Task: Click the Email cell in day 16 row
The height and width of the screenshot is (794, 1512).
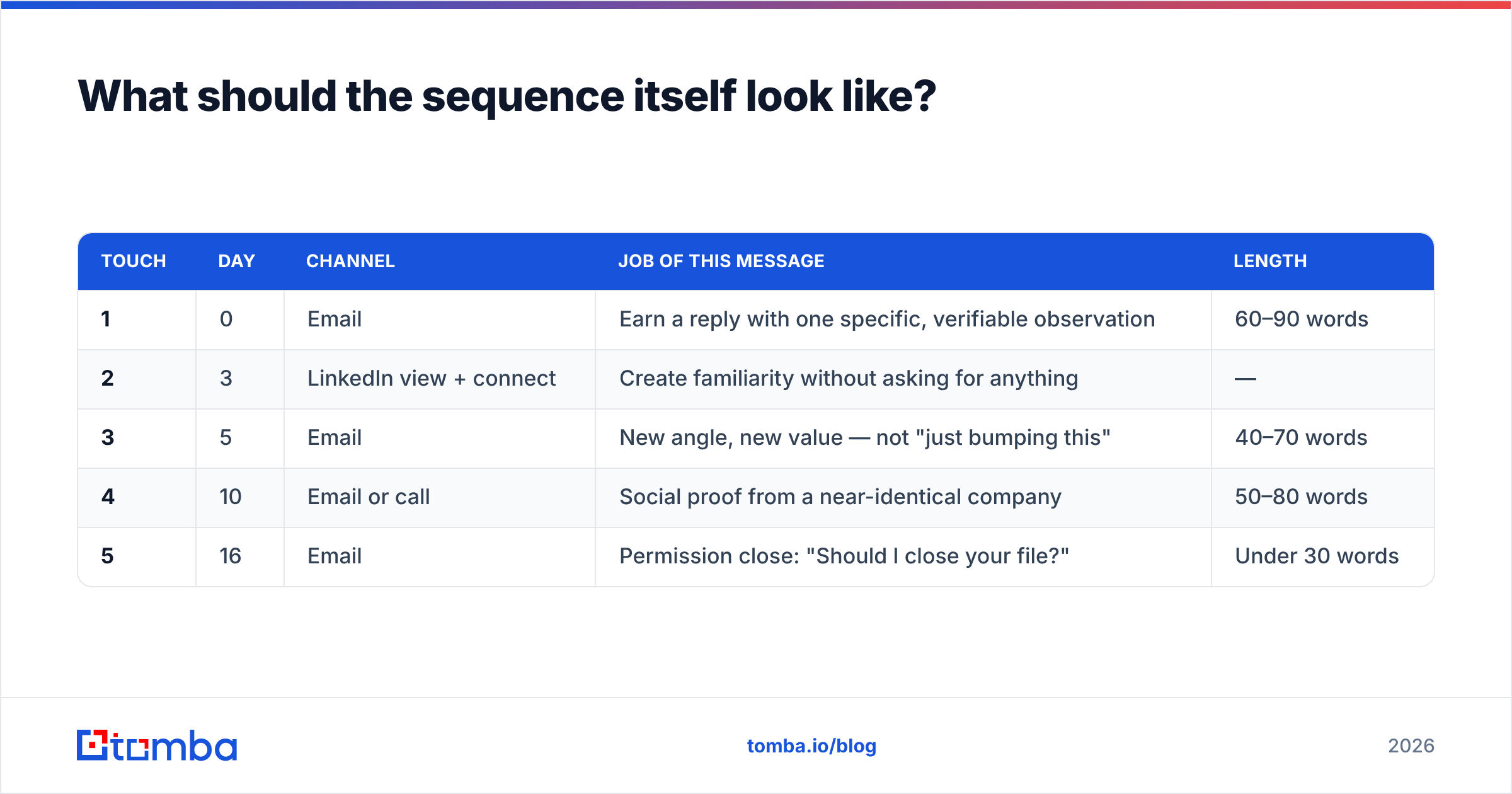Action: 439,556
